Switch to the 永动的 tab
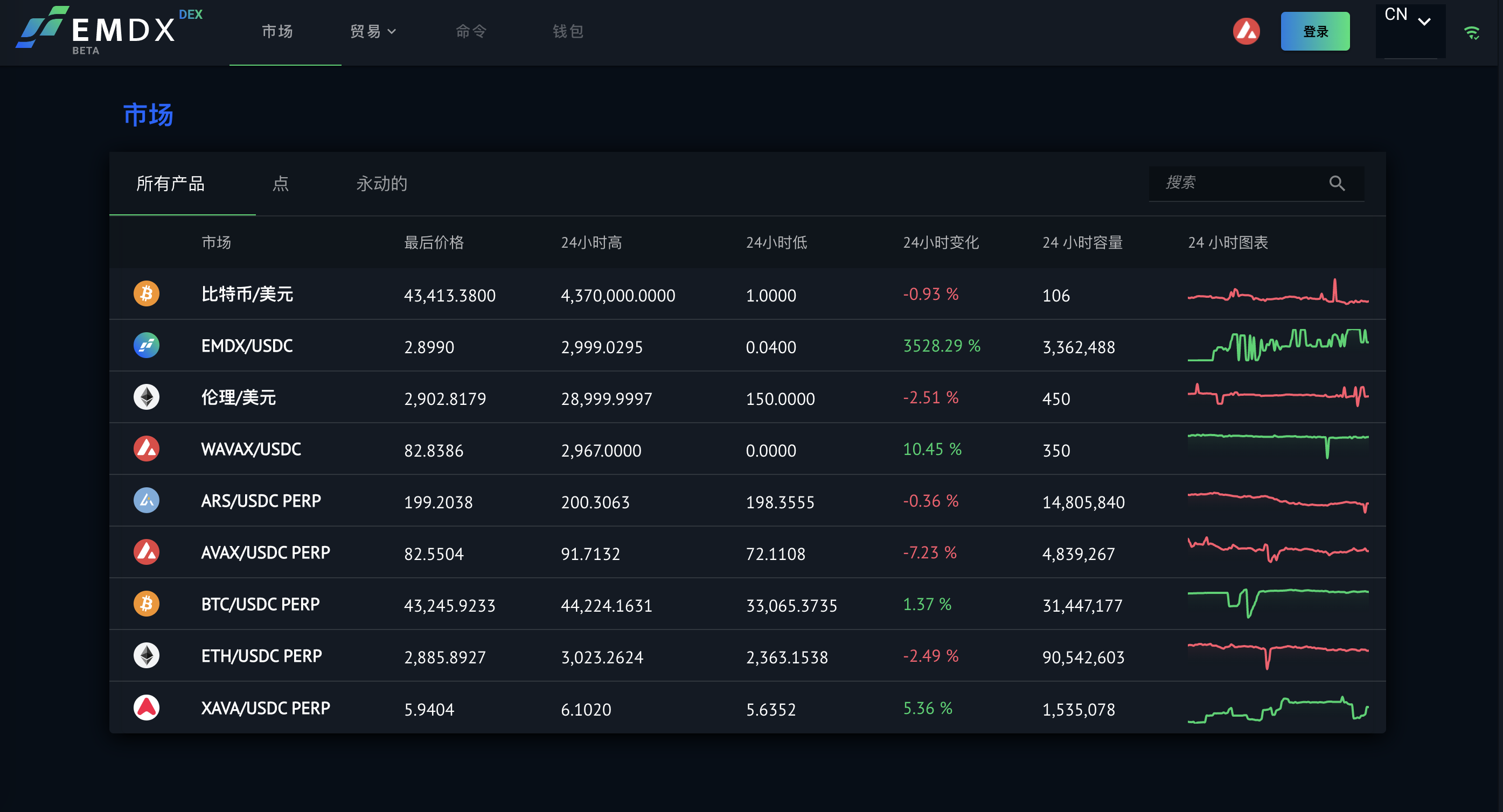Screen dimensions: 1503x812 coord(381,184)
